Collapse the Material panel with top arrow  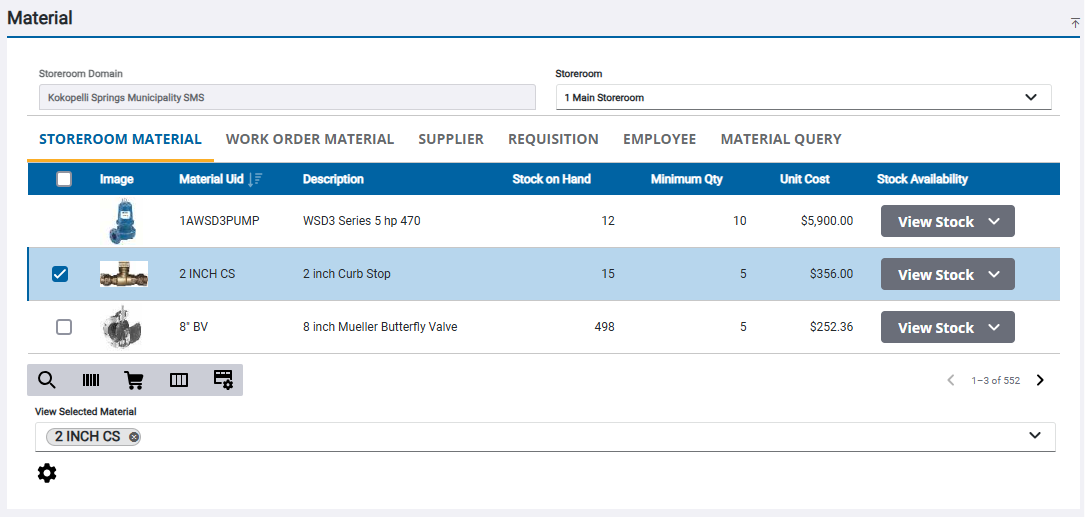pyautogui.click(x=1075, y=22)
